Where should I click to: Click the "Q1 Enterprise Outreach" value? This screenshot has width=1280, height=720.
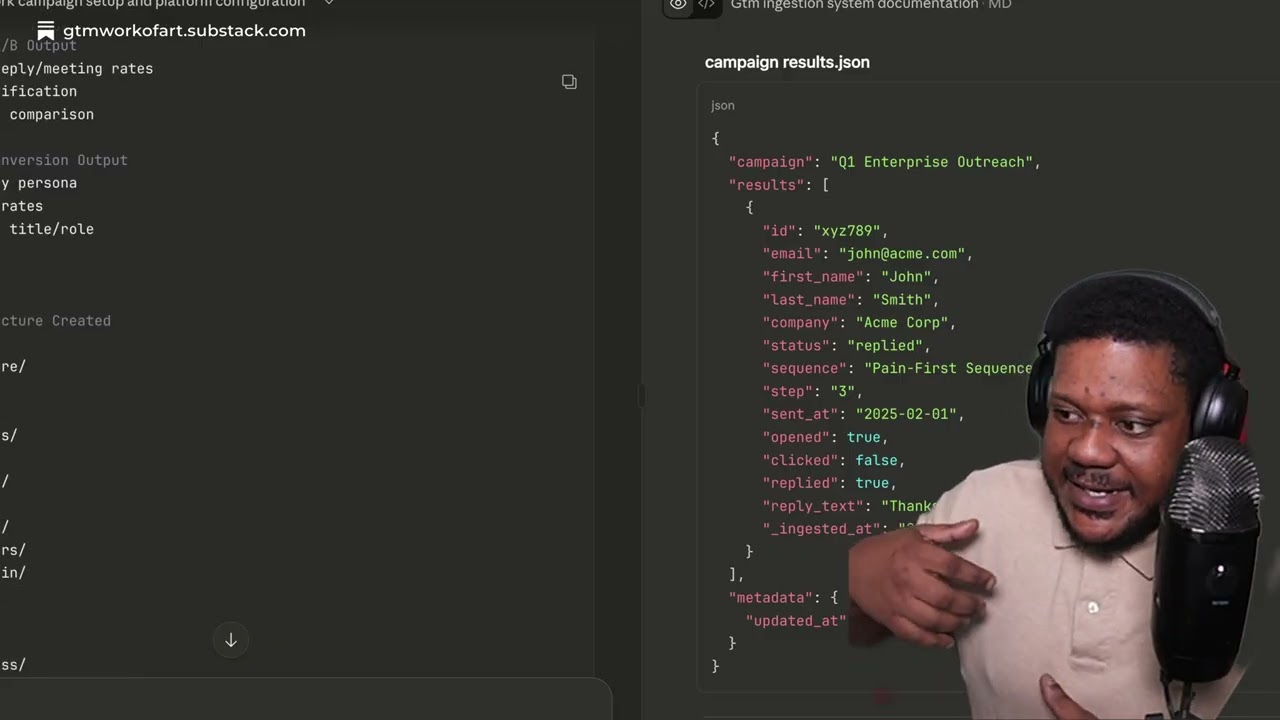point(931,162)
